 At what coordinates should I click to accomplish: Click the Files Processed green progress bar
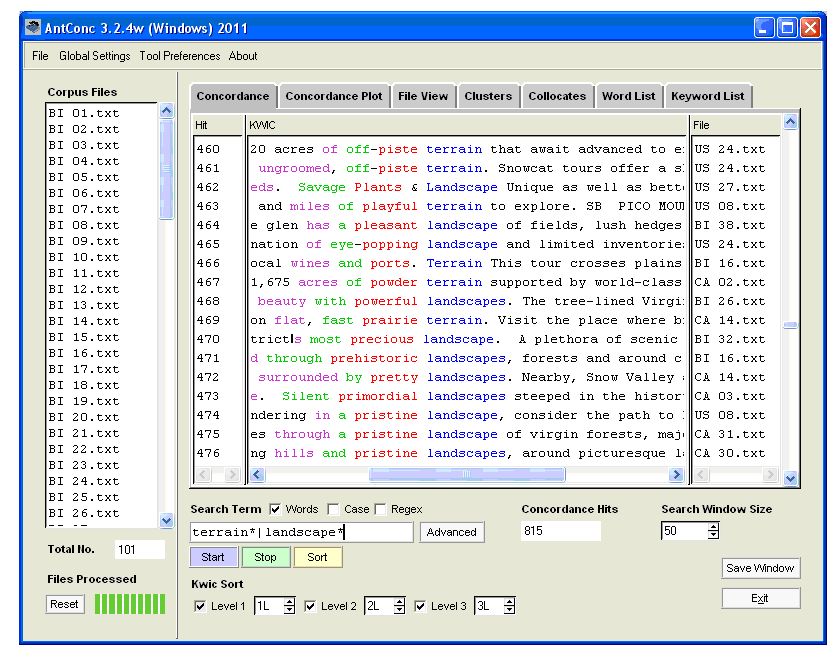point(130,604)
